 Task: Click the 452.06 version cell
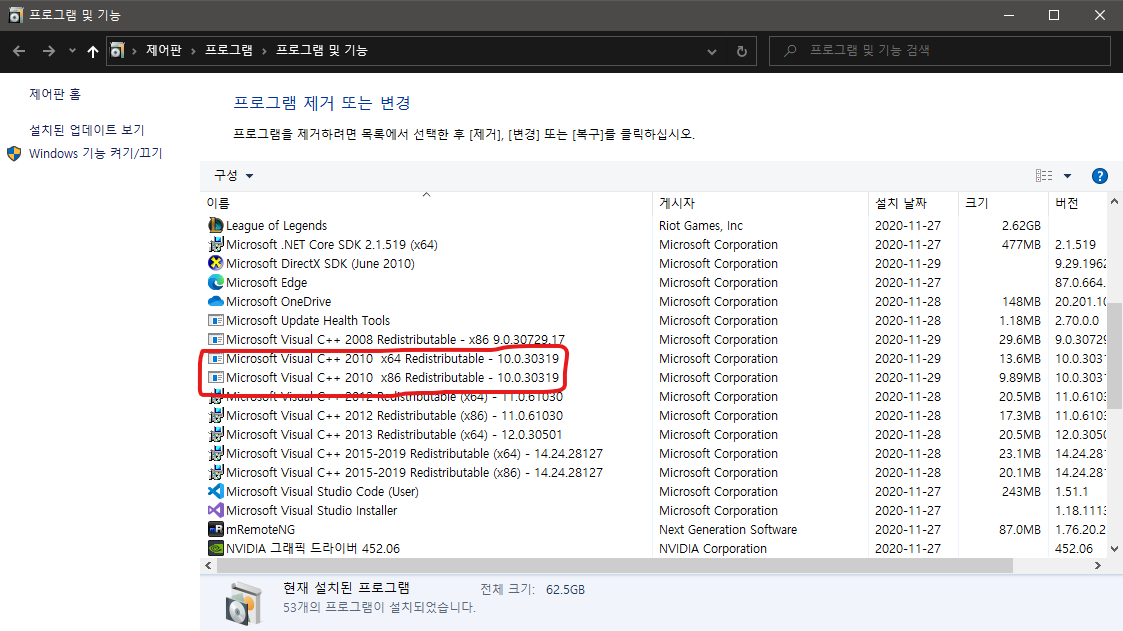point(1074,549)
